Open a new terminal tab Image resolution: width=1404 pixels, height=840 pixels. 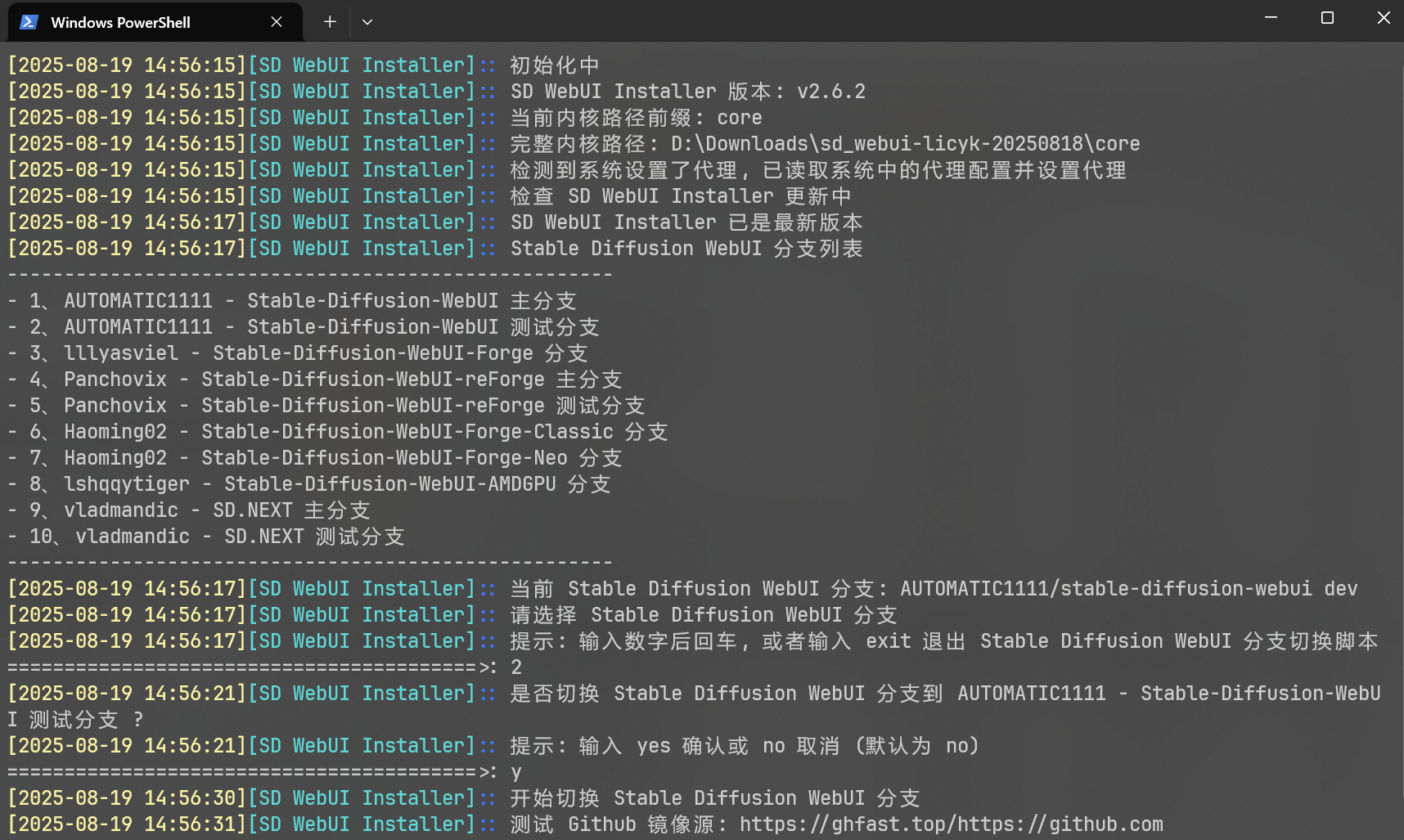pos(330,22)
